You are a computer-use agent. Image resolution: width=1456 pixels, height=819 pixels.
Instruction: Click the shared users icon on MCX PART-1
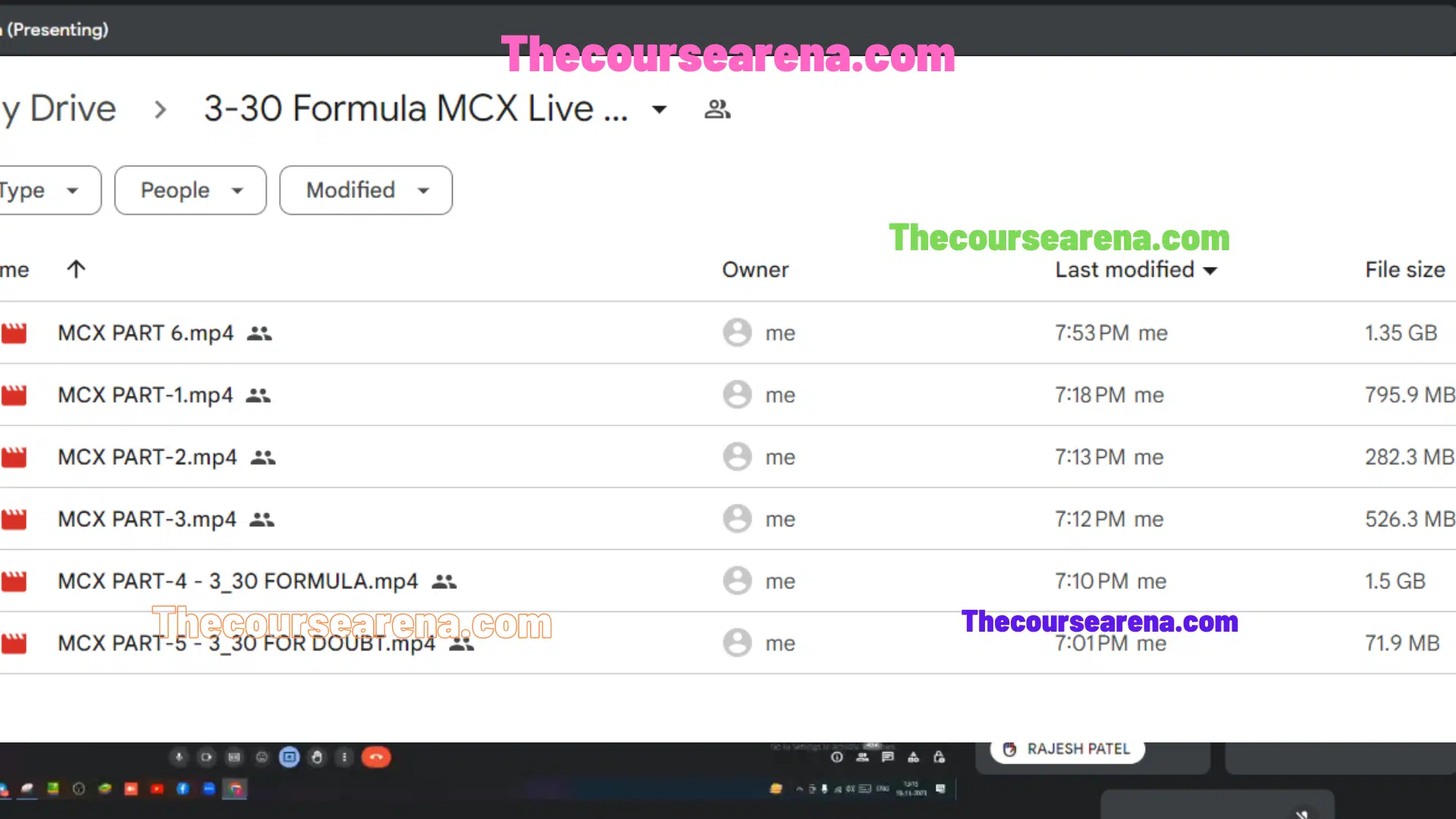tap(257, 395)
